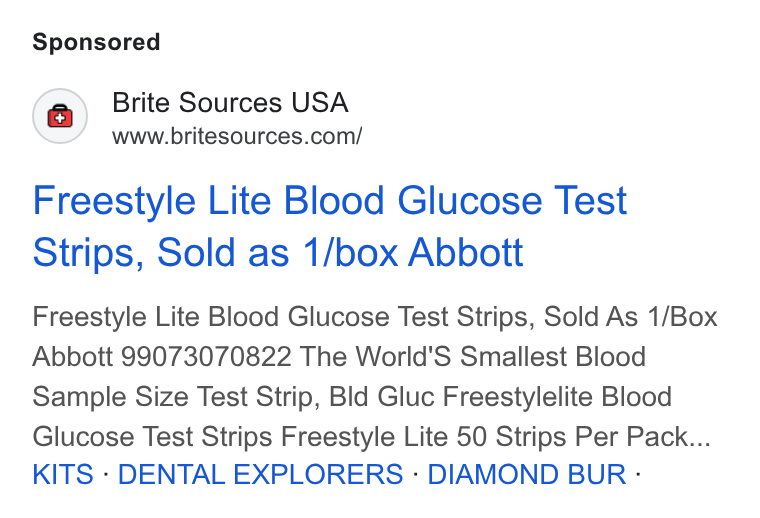Click the product number 99073070822 in description
760x518 pixels.
pos(206,357)
